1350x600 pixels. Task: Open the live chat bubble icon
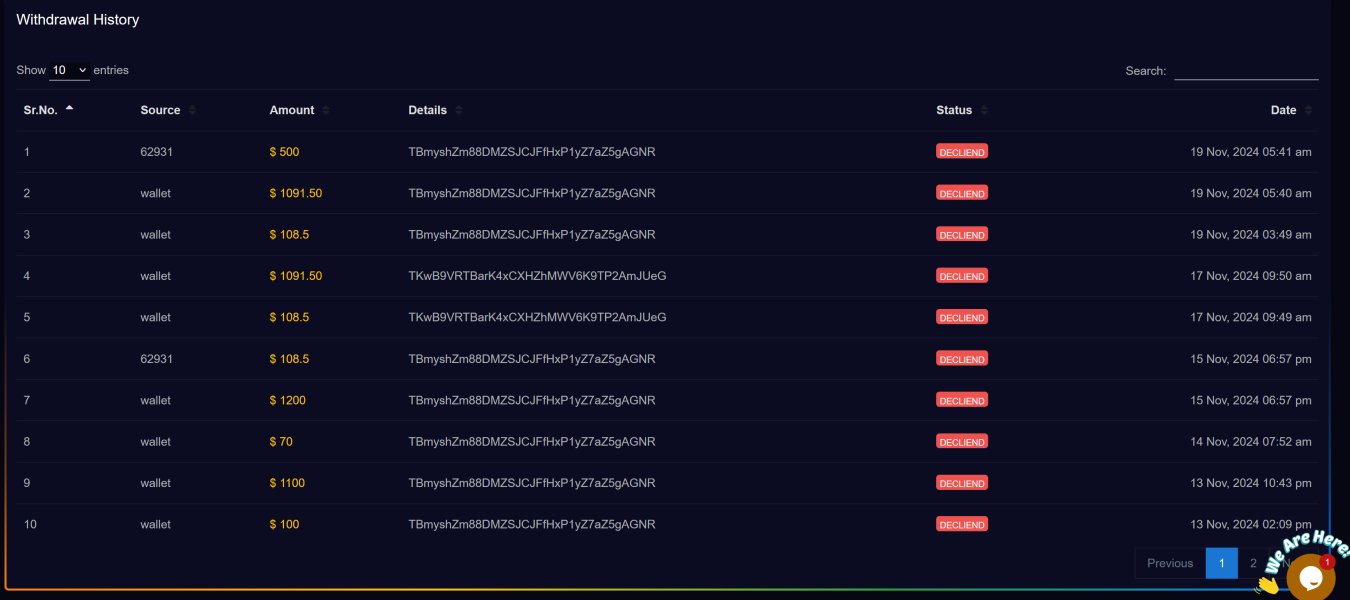[1310, 578]
